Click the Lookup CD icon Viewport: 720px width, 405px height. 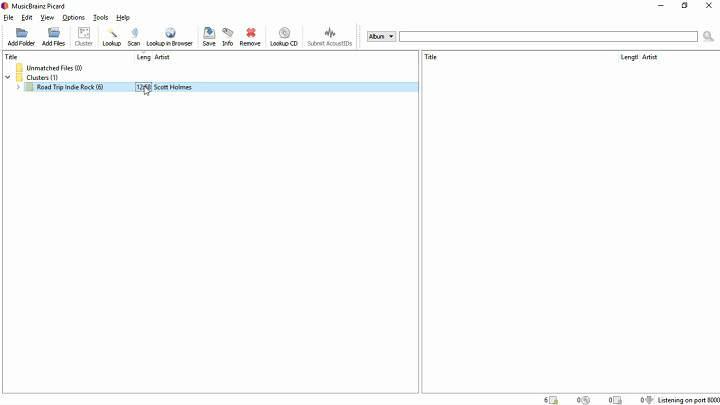click(x=284, y=36)
